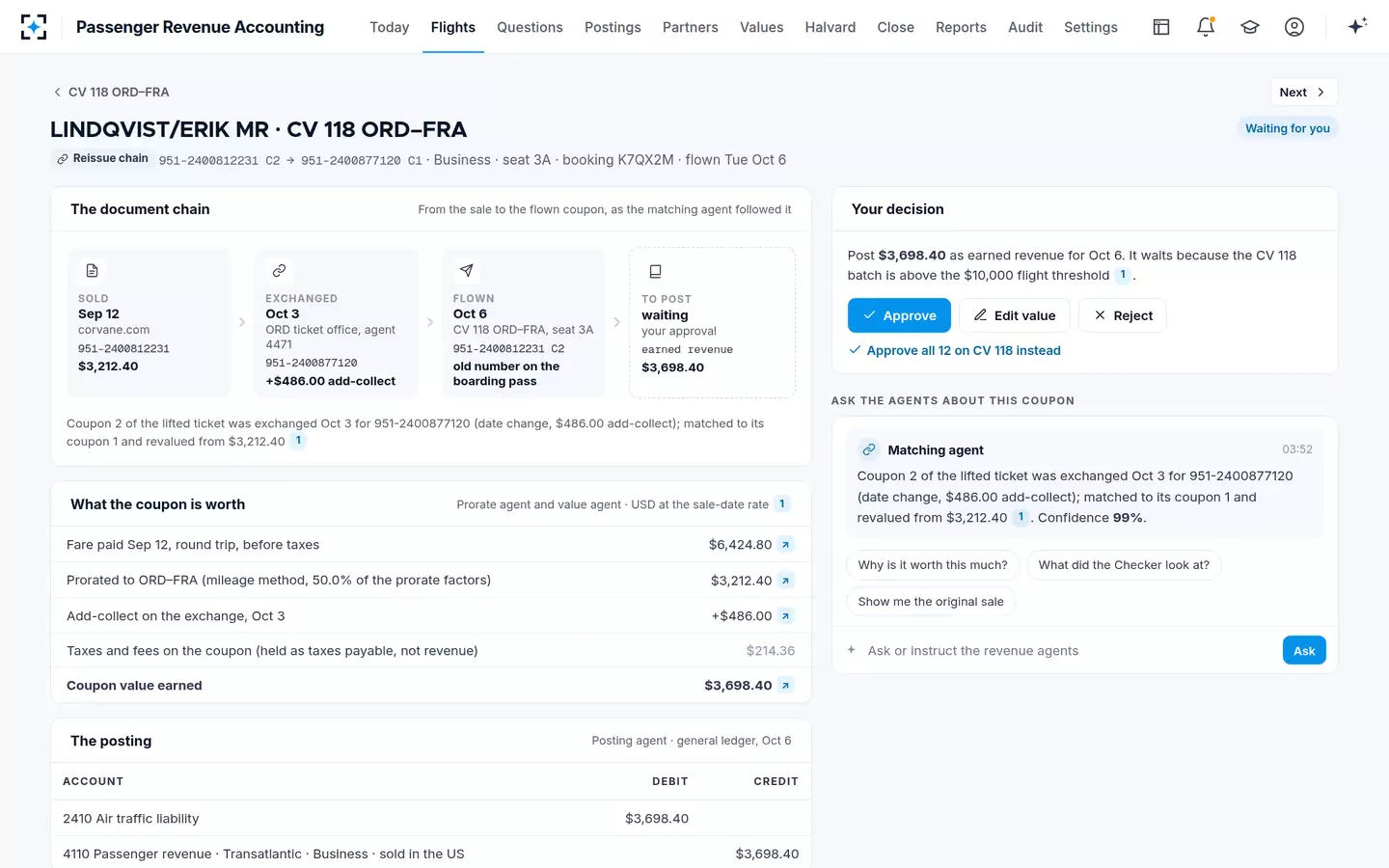1389x868 pixels.
Task: Open the Reports tab
Action: click(x=961, y=27)
